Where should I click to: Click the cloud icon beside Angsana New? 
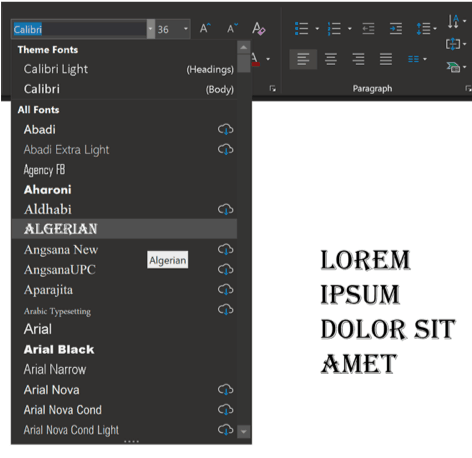click(x=226, y=249)
